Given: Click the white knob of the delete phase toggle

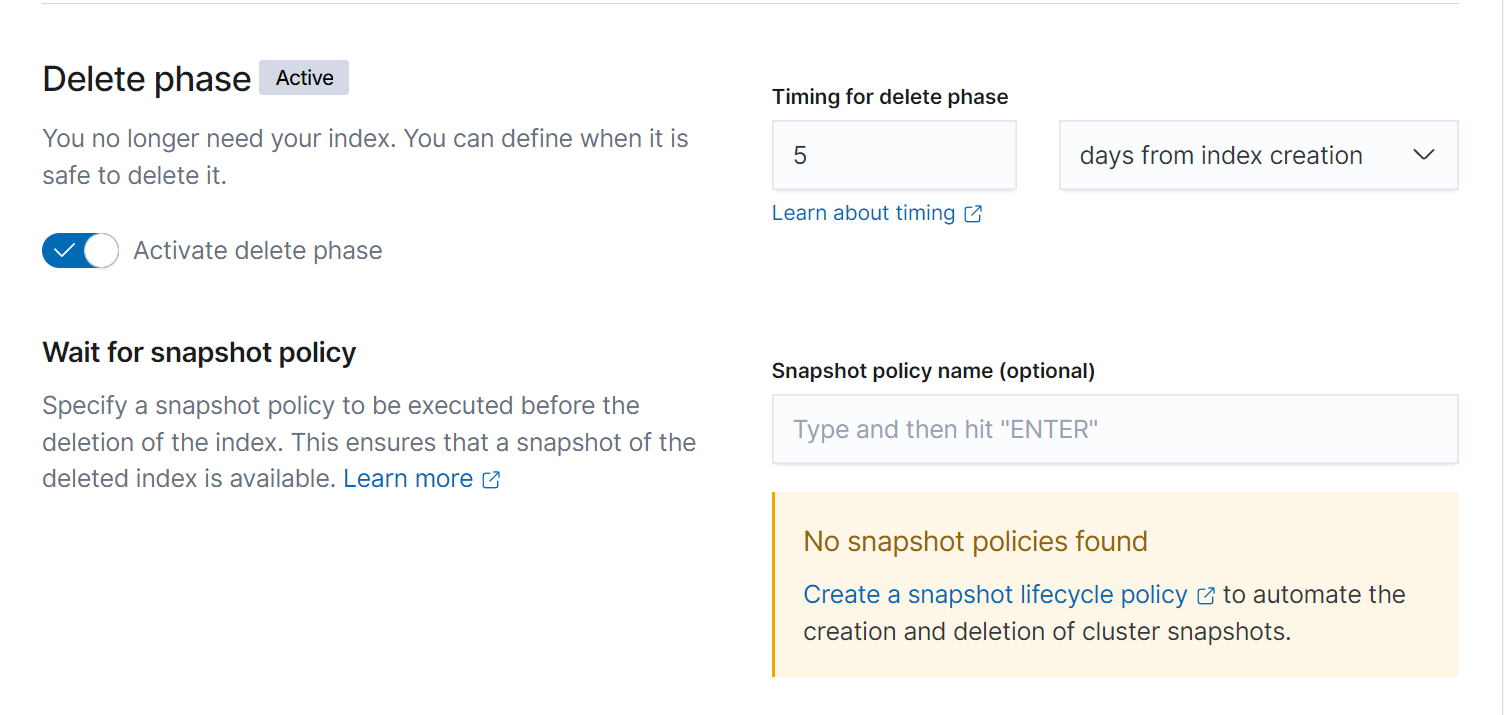Looking at the screenshot, I should [101, 250].
